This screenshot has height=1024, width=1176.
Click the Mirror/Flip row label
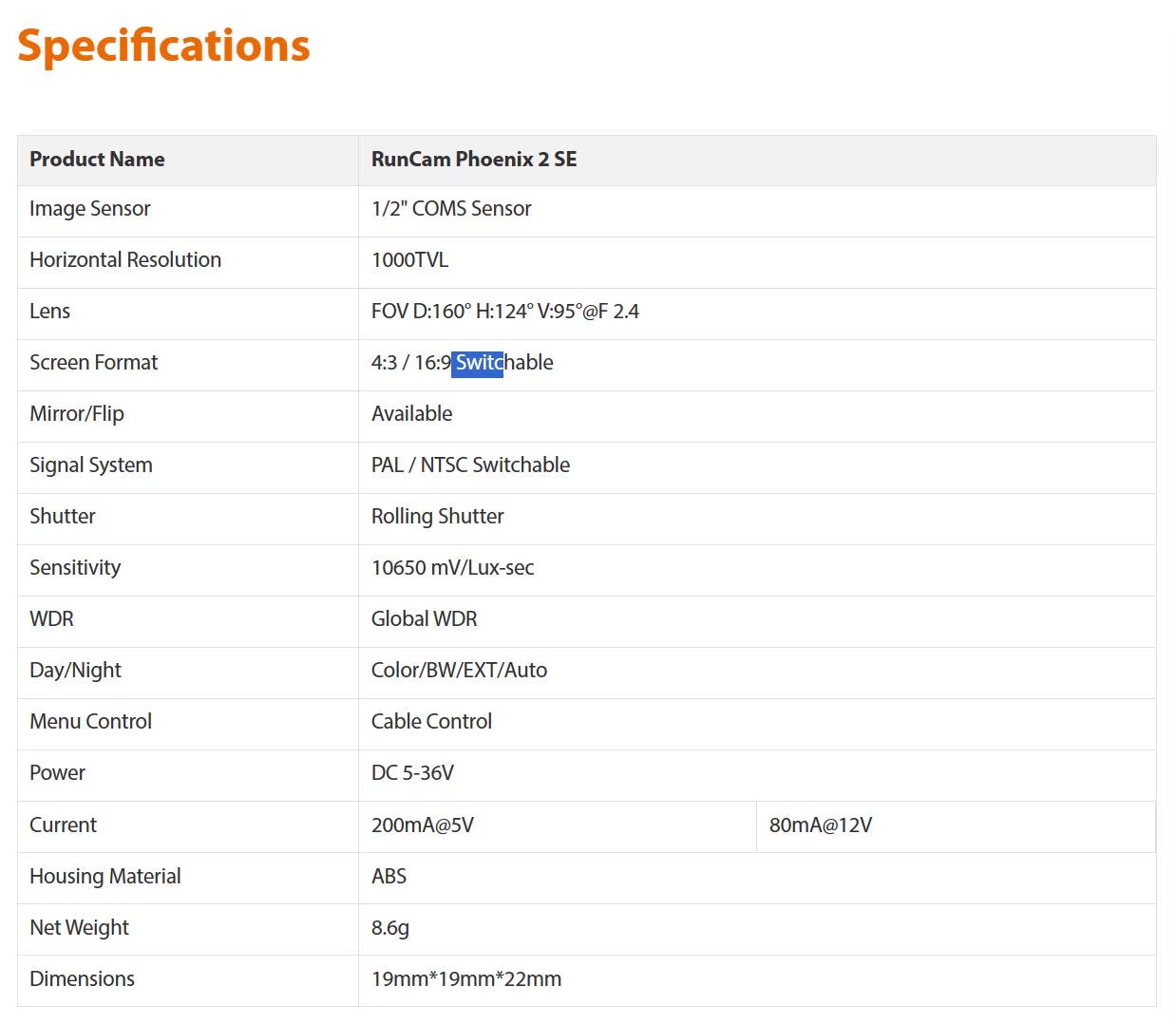coord(77,414)
